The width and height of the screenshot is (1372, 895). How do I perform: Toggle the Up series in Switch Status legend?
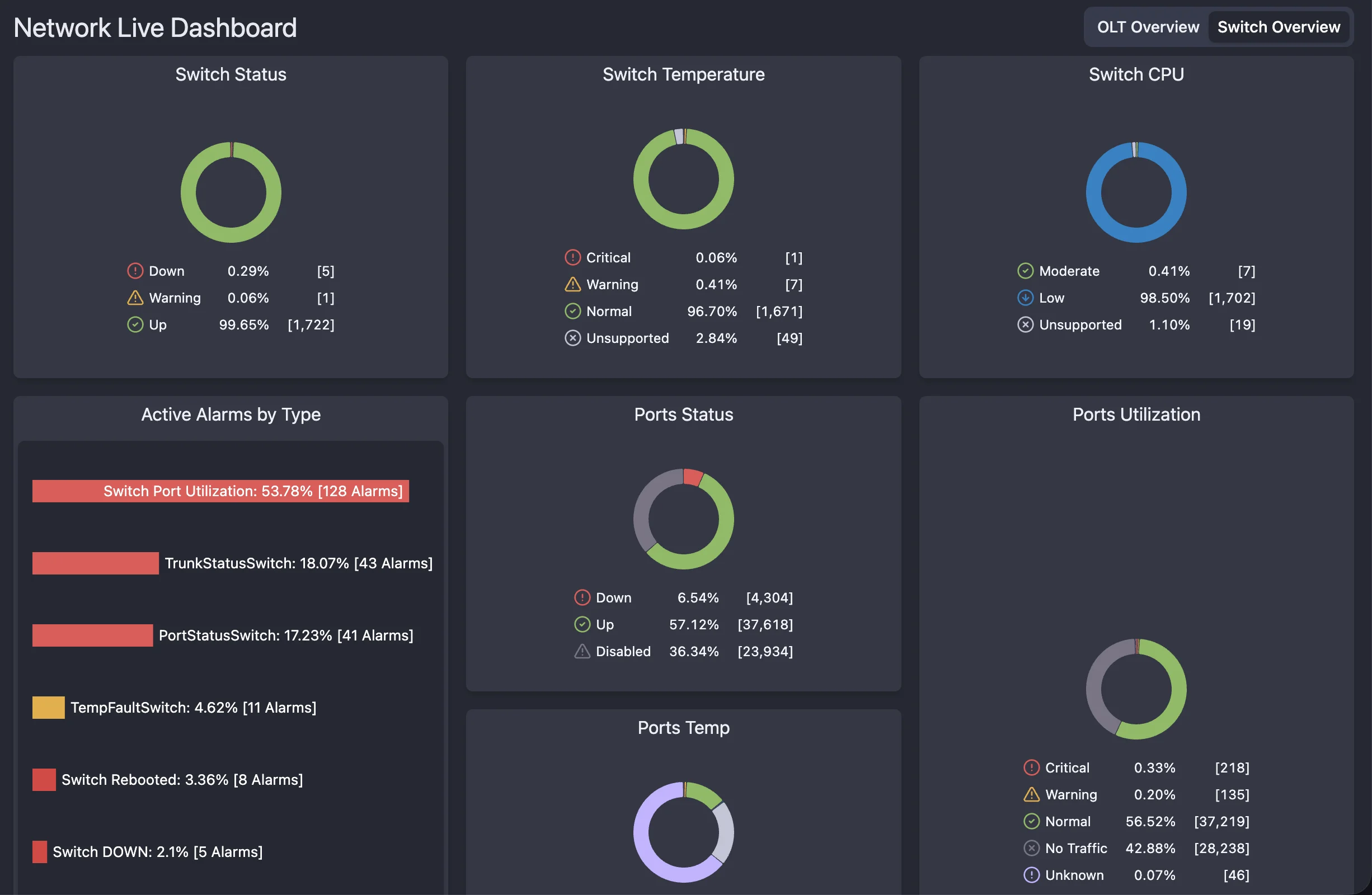click(157, 324)
